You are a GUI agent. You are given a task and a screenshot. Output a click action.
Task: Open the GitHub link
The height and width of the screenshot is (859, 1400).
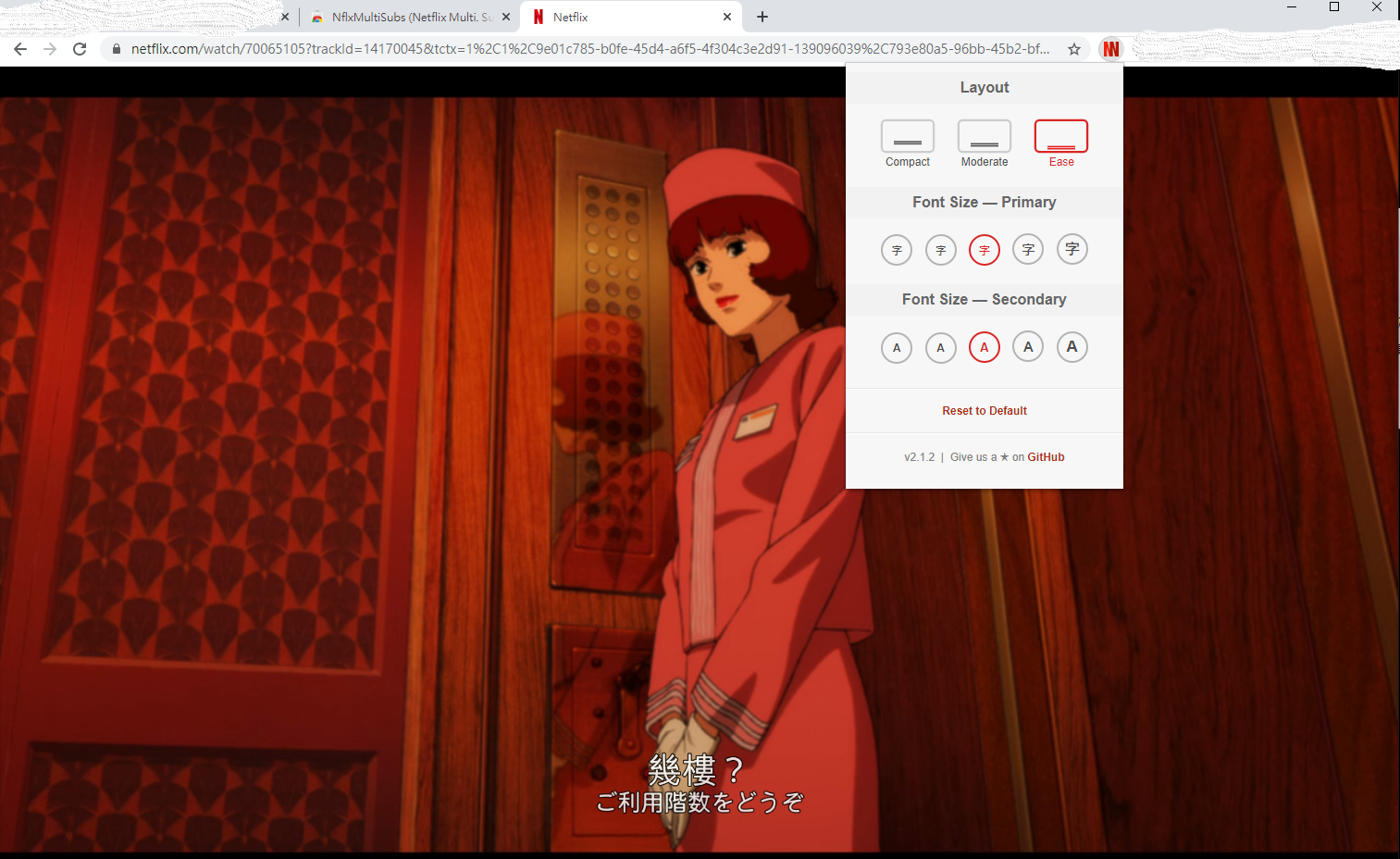point(1046,457)
